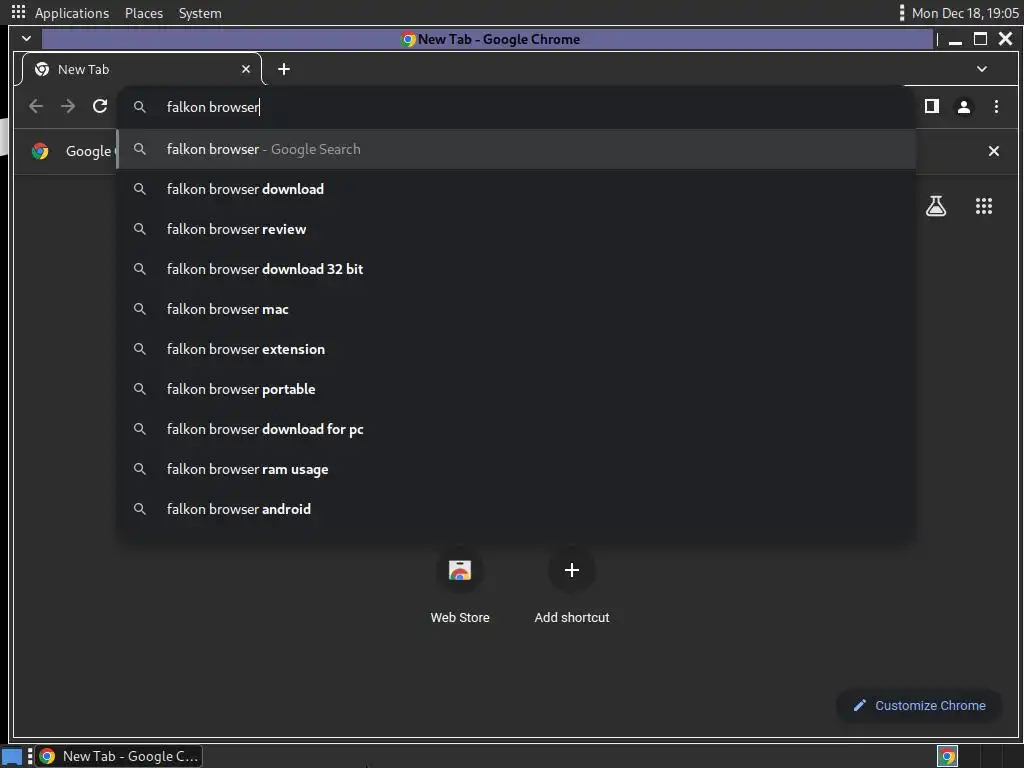Screen dimensions: 1024x768
Task: Open the window menu chevron in the title bar
Action: [26, 39]
